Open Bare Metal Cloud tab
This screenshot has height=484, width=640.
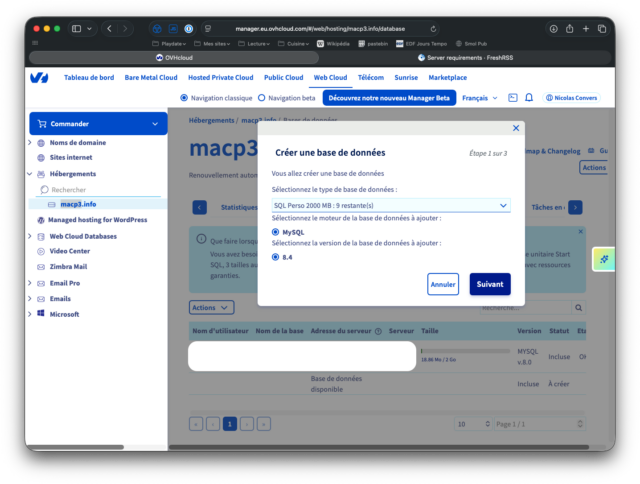[x=151, y=78]
